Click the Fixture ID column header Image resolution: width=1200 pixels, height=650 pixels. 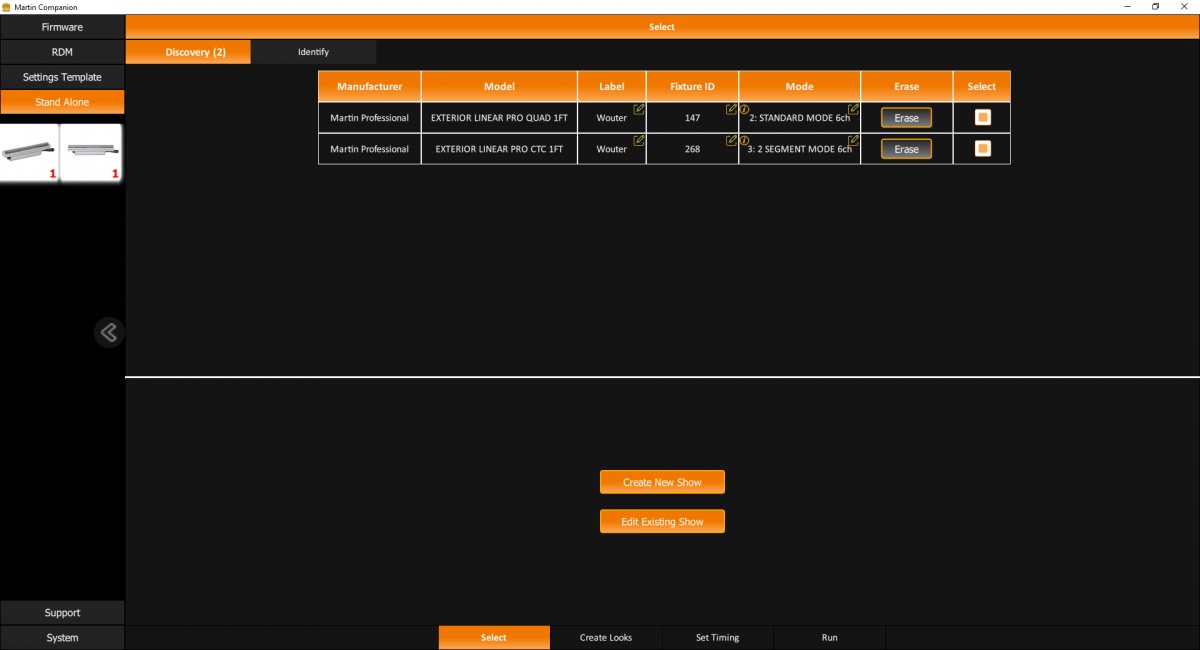(692, 86)
